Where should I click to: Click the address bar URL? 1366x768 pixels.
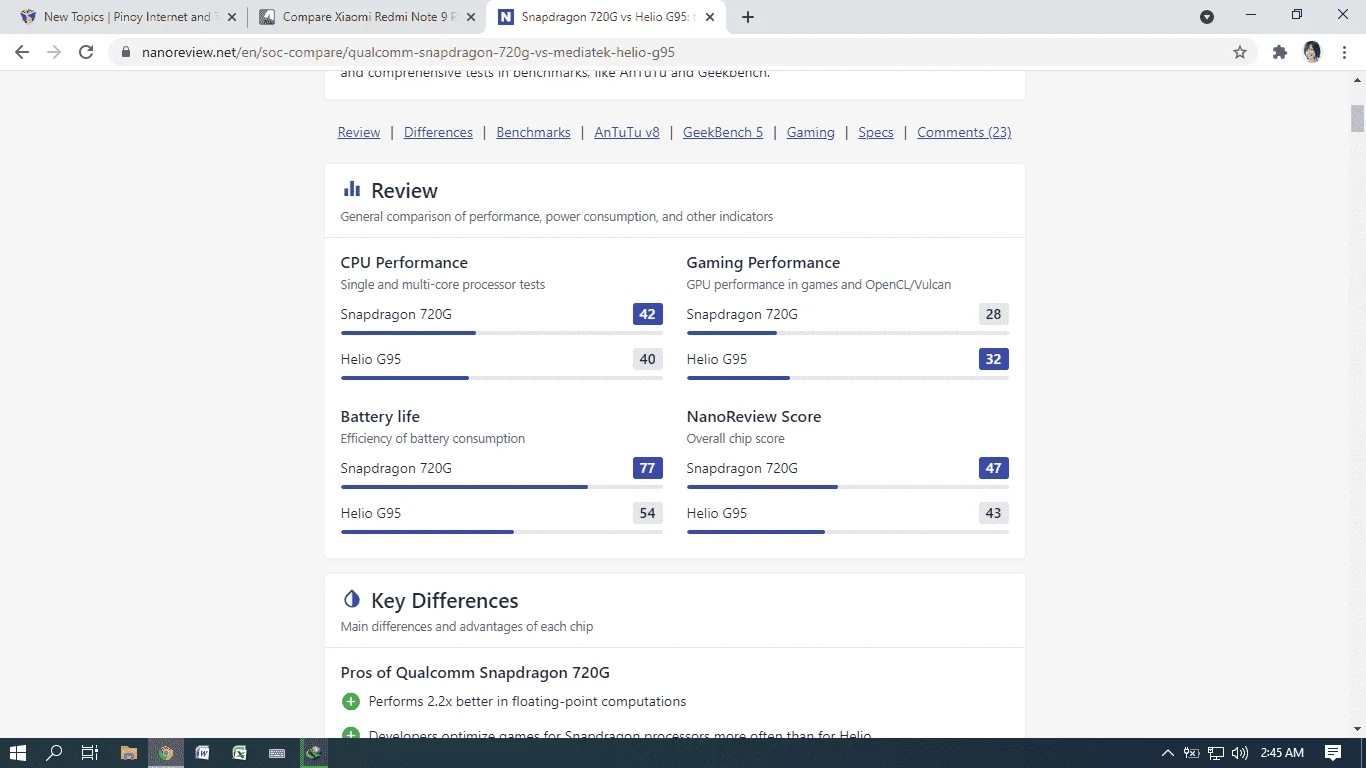coord(409,52)
